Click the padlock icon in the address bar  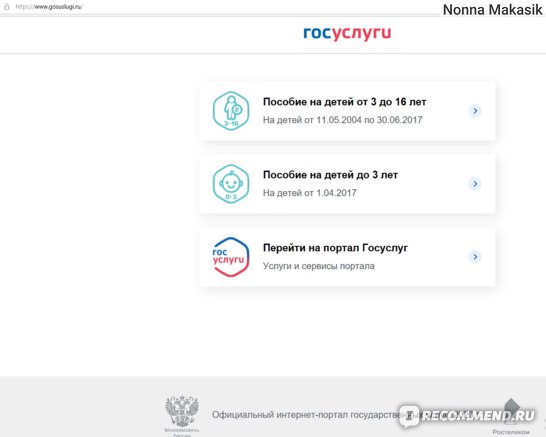7,6
